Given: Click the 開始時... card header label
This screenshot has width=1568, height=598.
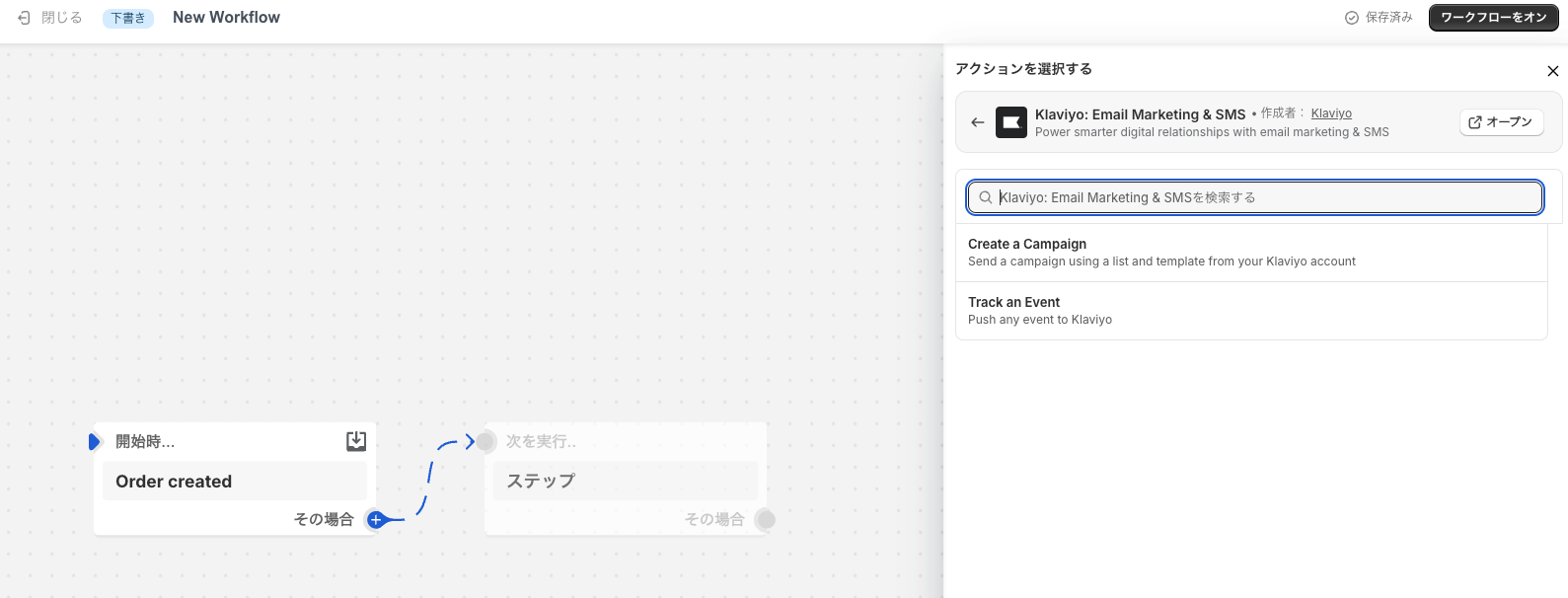Looking at the screenshot, I should coord(145,441).
